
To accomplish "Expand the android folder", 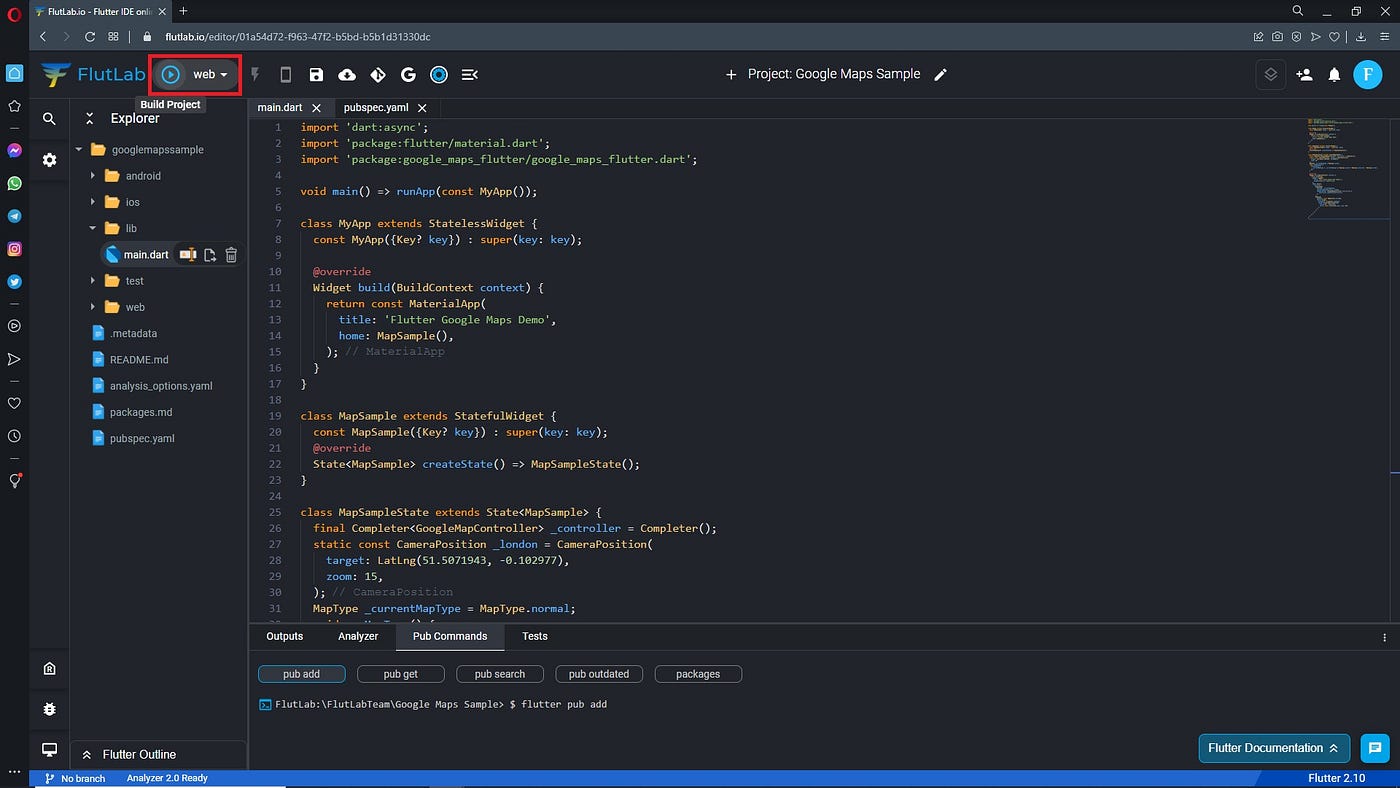I will (x=93, y=176).
